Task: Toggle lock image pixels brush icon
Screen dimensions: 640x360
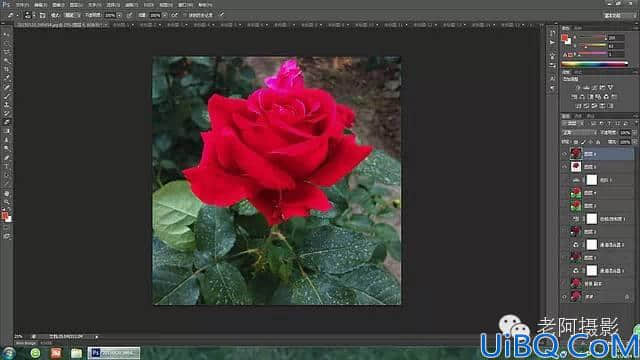Action: click(583, 142)
